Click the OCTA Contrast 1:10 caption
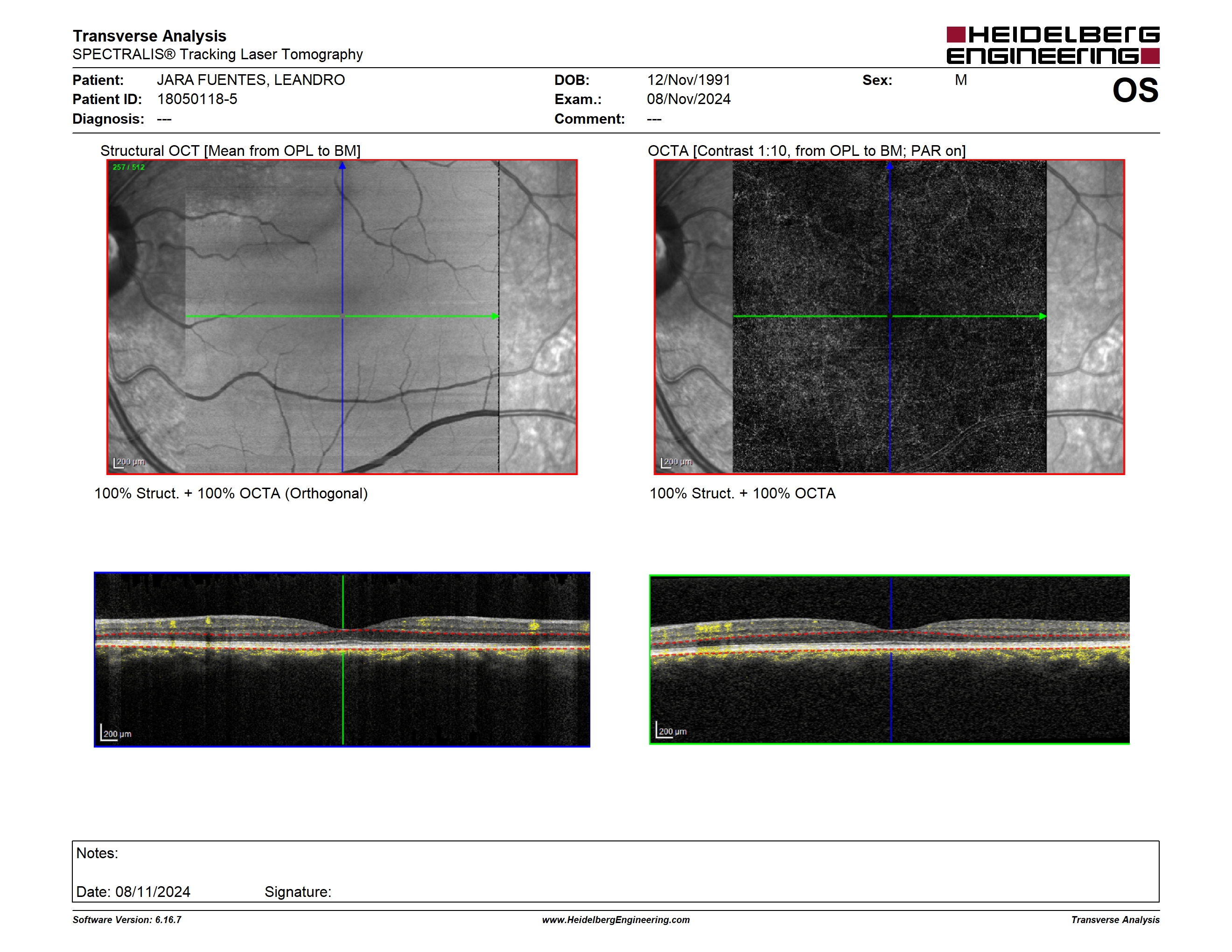1232x952 pixels. tap(807, 151)
